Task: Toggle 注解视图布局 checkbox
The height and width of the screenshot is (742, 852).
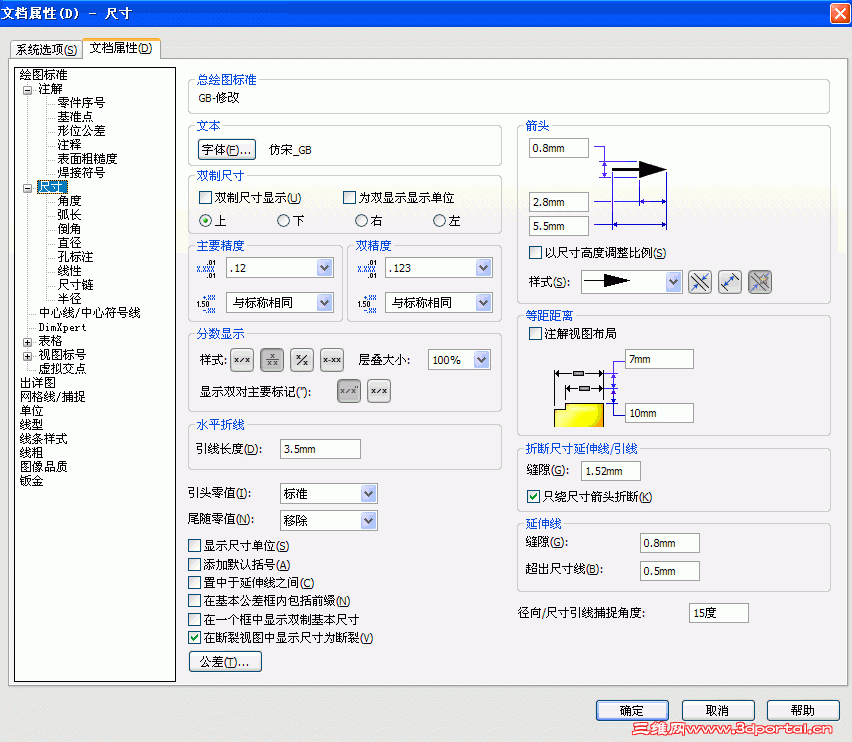Action: (535, 334)
